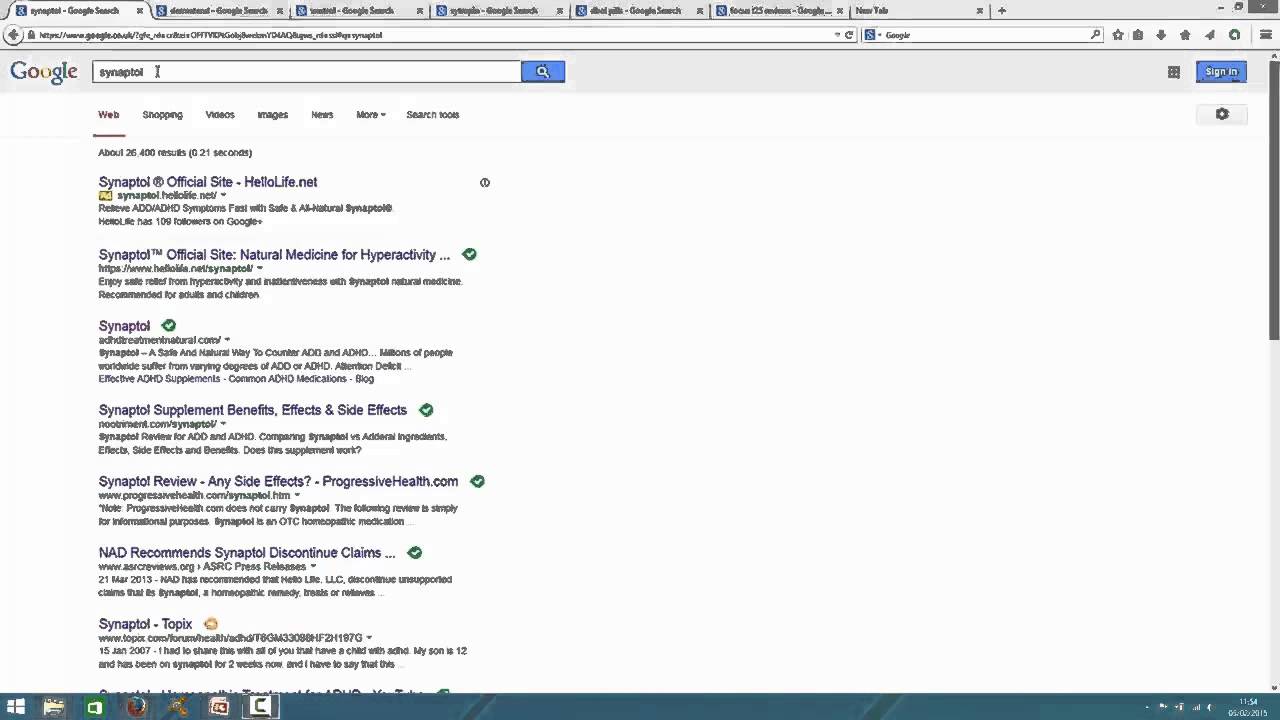Open NAD Recommends Synaptol Discontinue Claims link

(247, 553)
